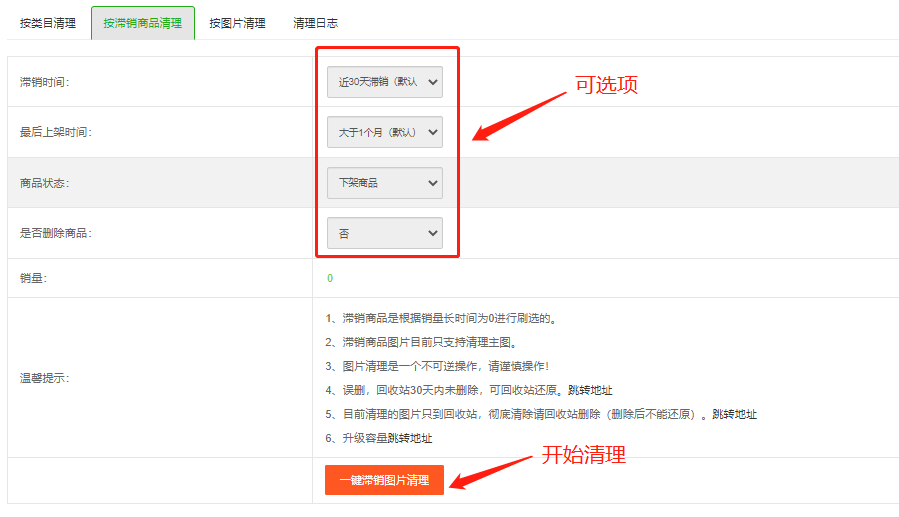
Task: Open the 按图片清理 tab
Action: click(237, 23)
